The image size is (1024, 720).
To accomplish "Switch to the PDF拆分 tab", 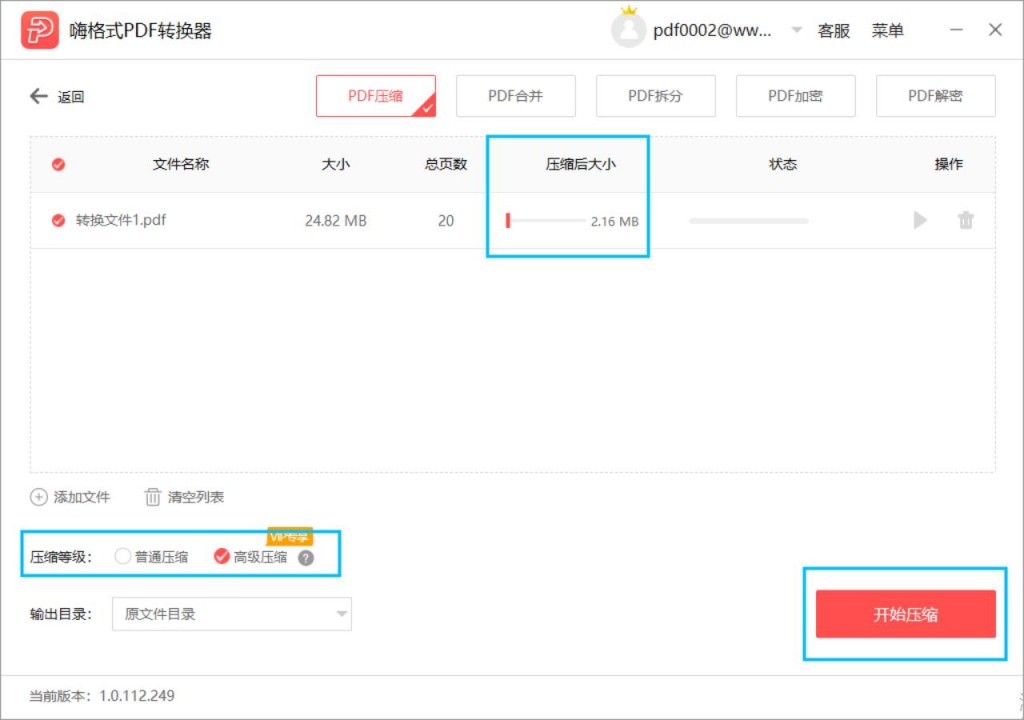I will tap(655, 96).
